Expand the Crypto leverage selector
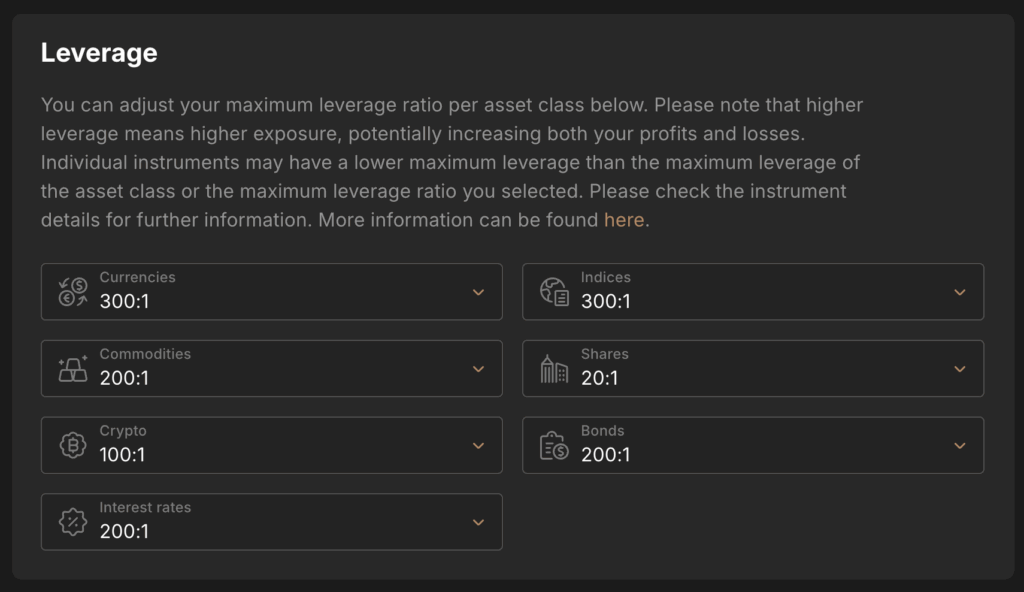Viewport: 1024px width, 592px height. click(480, 445)
